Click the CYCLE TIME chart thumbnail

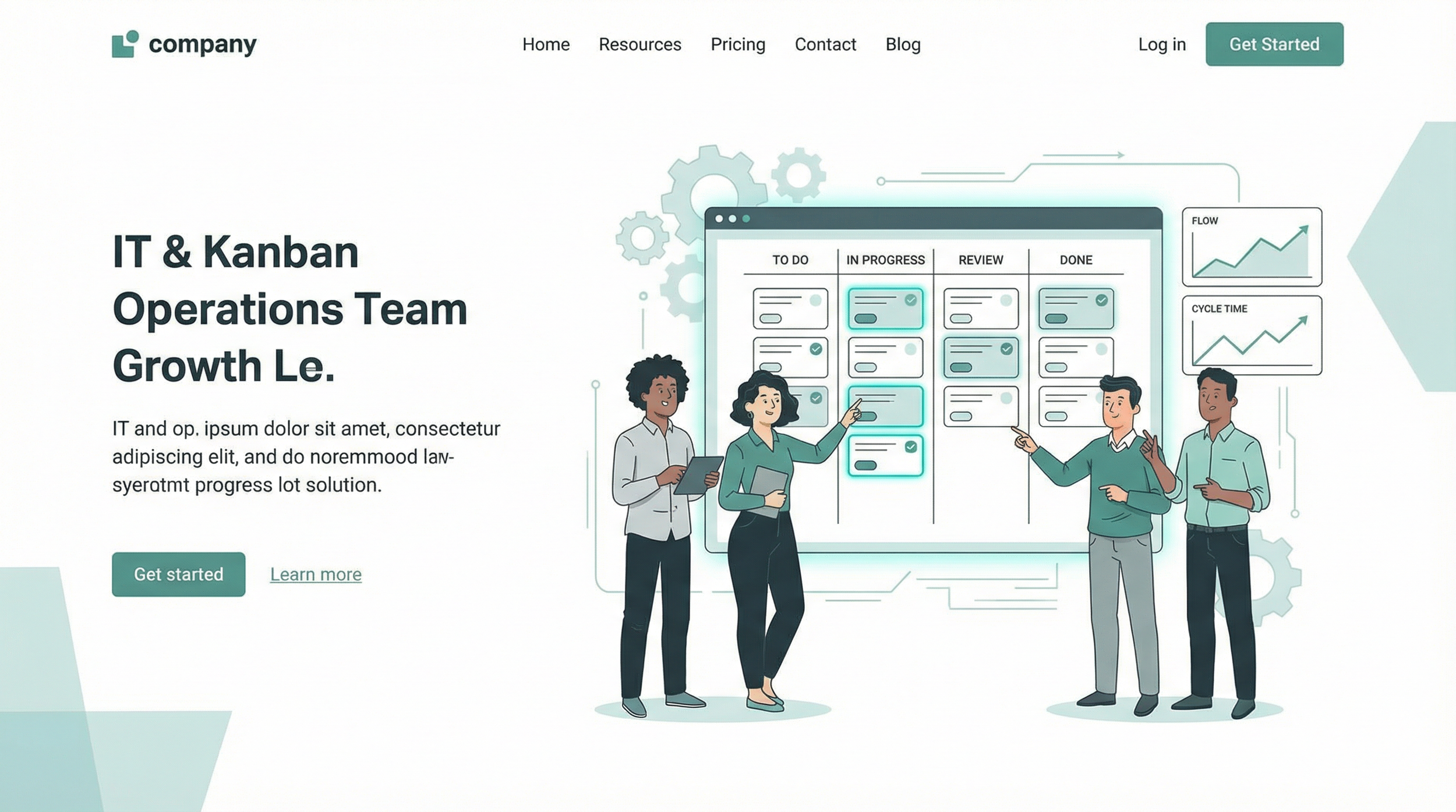coord(1252,335)
